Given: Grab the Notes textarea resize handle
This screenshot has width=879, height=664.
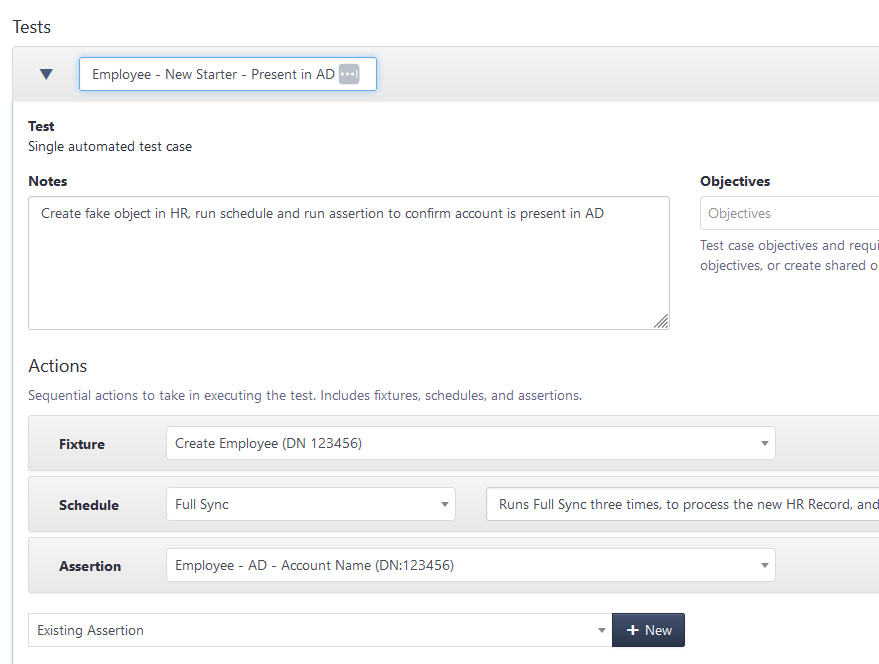Looking at the screenshot, I should point(661,321).
